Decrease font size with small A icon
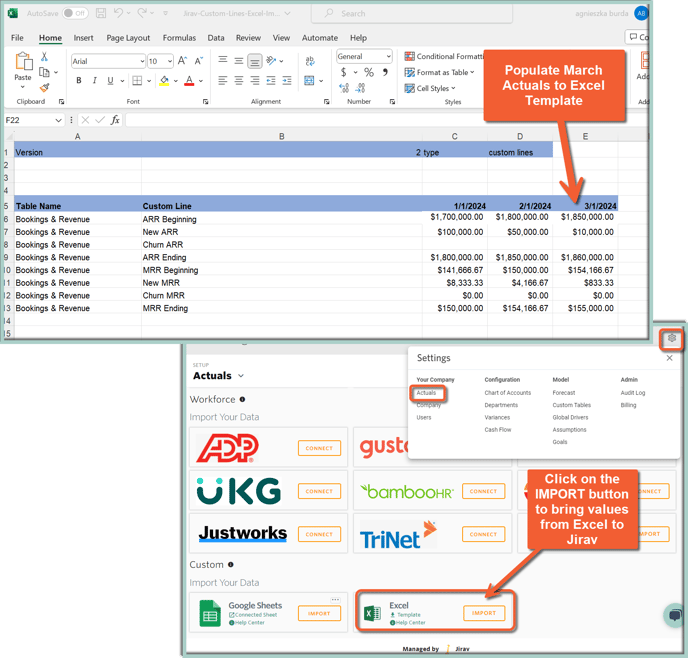Viewport: 688px width, 658px height. coord(198,61)
